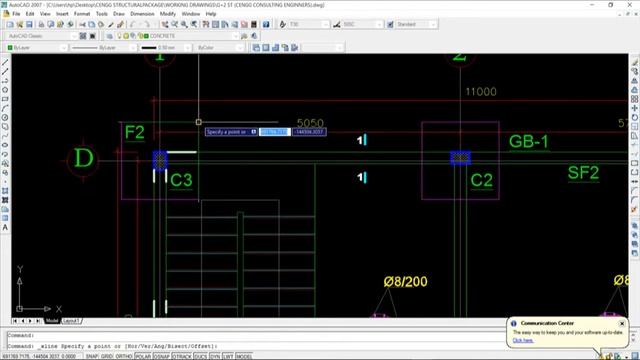Click the Cut scissors icon
This screenshot has height=360, width=640.
[82, 24]
